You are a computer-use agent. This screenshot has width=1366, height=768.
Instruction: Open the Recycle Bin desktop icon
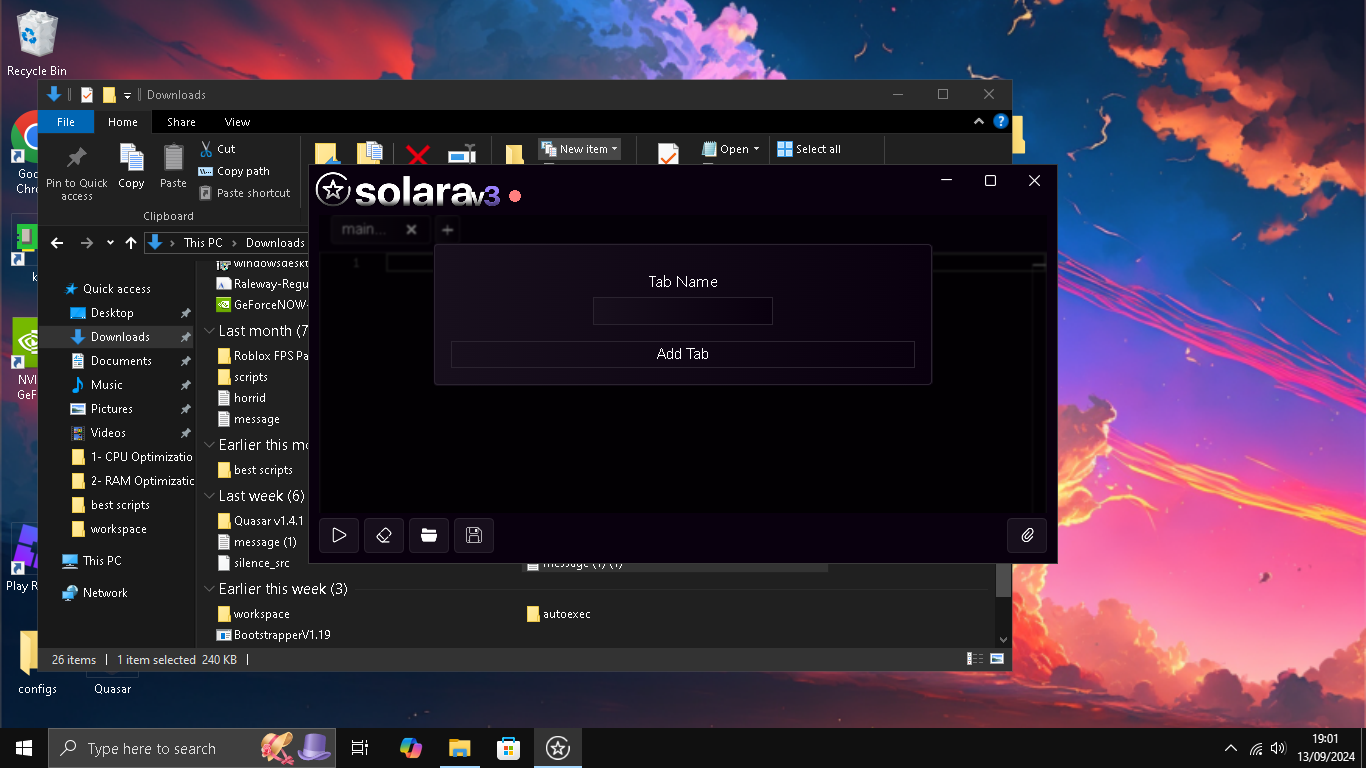click(x=37, y=43)
